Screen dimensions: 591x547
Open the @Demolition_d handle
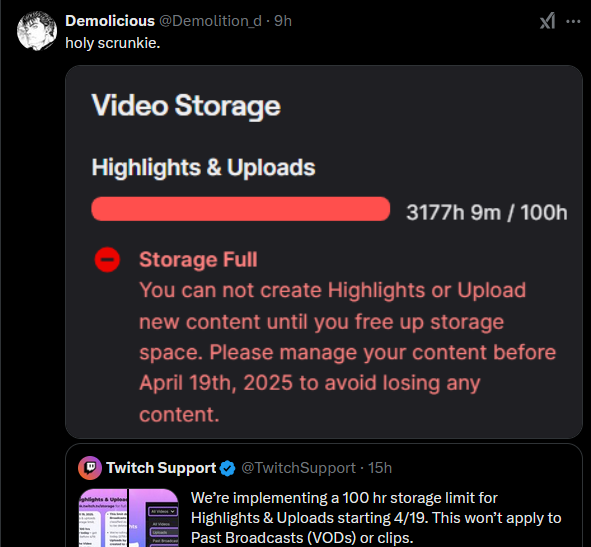click(210, 21)
